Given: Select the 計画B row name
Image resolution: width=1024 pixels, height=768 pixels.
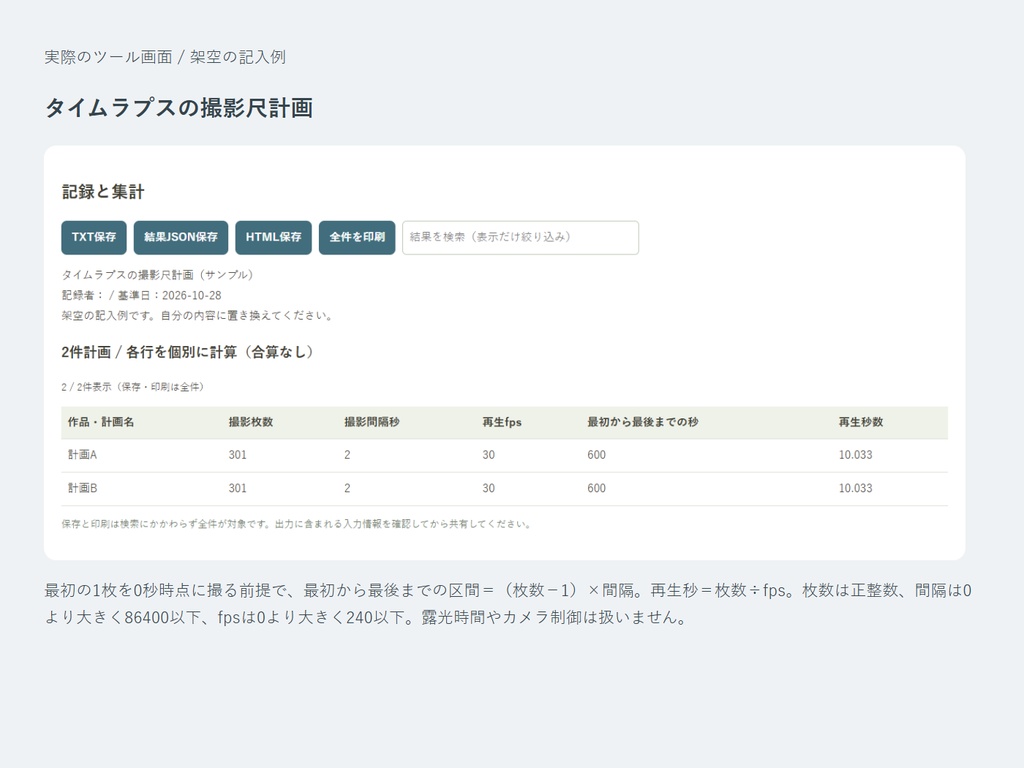Looking at the screenshot, I should click(x=82, y=488).
